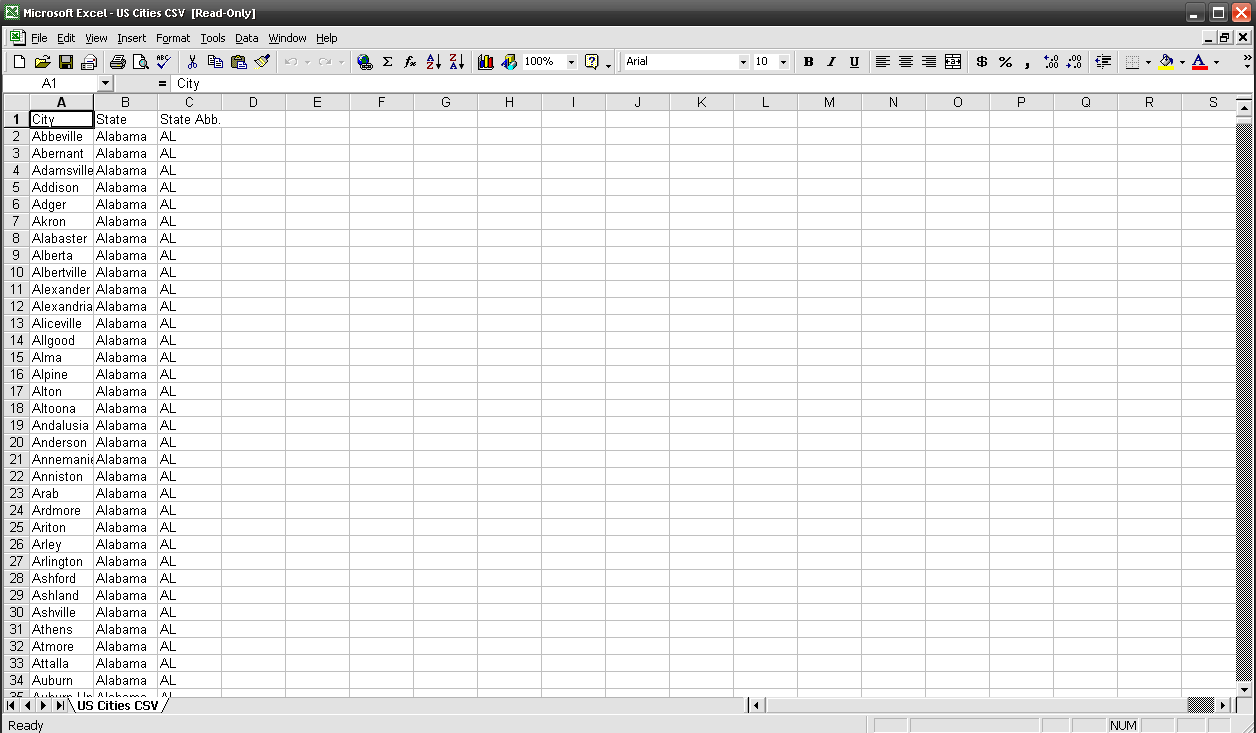Toggle underline formatting
Image resolution: width=1256 pixels, height=733 pixels.
pos(854,62)
